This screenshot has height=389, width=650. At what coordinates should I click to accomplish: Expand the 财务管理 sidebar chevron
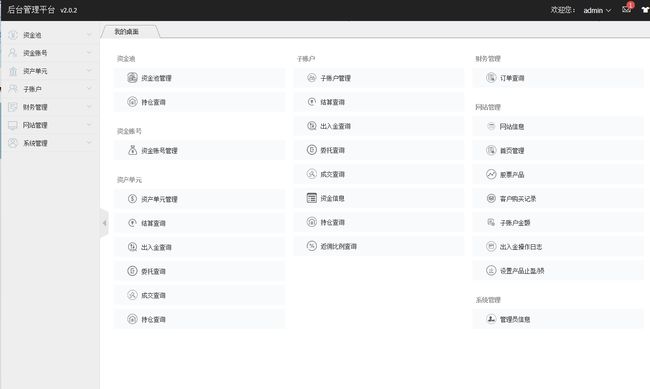[x=89, y=107]
